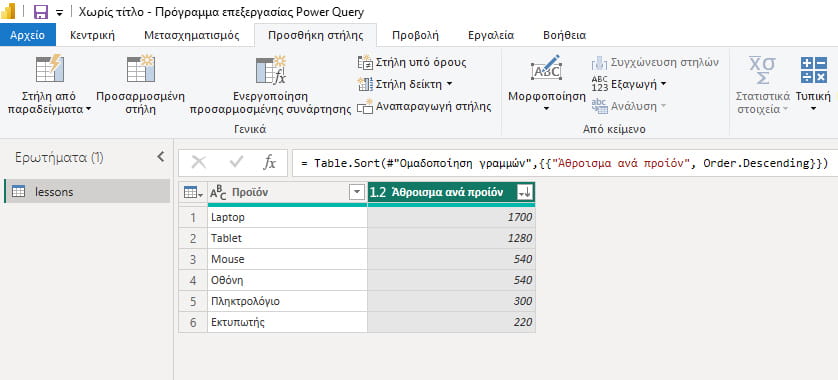Click Στήλη υπό όρους
This screenshot has height=380, width=838.
coord(412,63)
